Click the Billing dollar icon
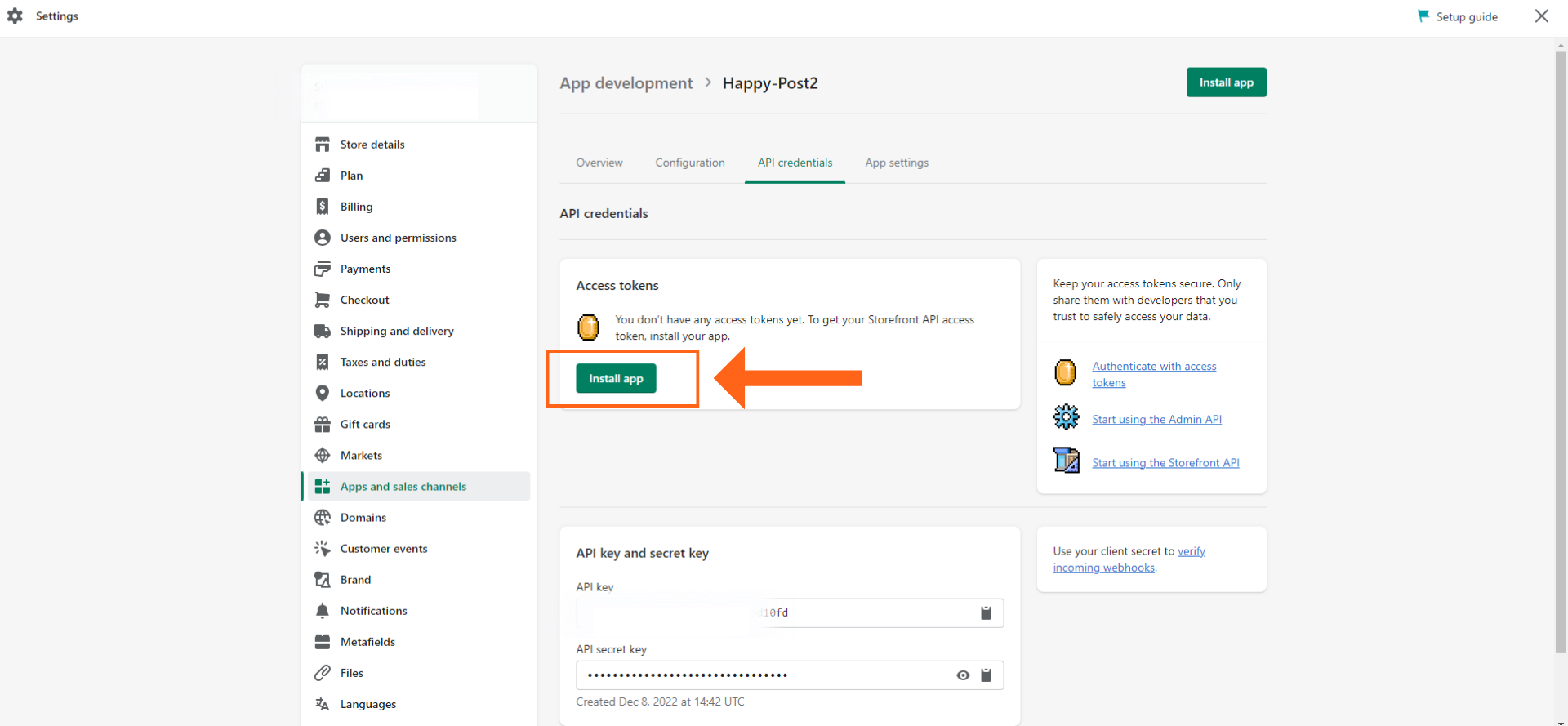The image size is (1568, 726). click(323, 207)
